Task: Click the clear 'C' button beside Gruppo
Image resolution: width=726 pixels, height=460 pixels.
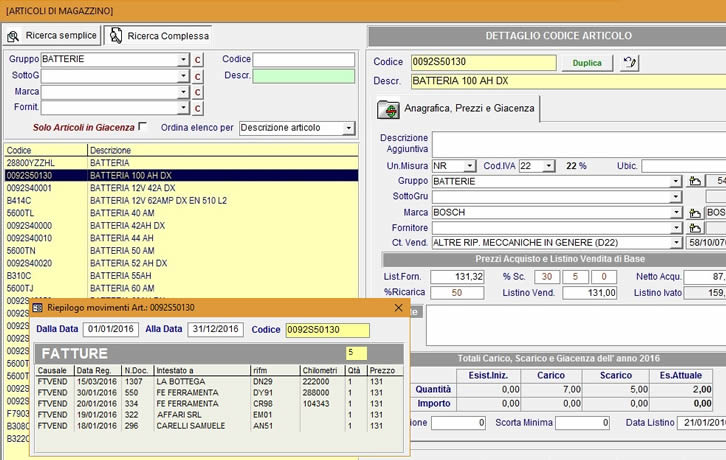Action: 198,60
